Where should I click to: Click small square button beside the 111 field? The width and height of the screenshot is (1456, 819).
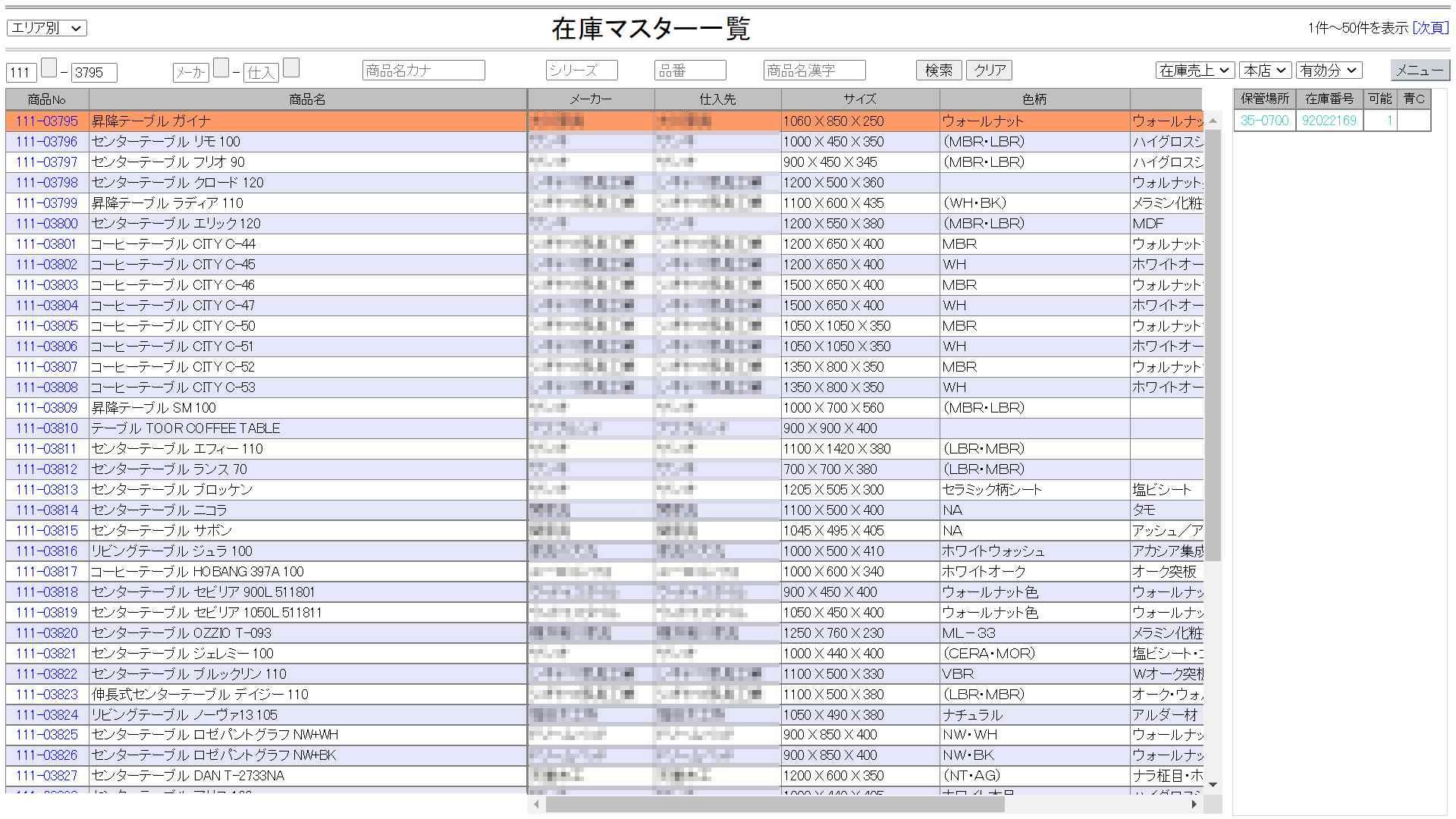click(x=49, y=67)
